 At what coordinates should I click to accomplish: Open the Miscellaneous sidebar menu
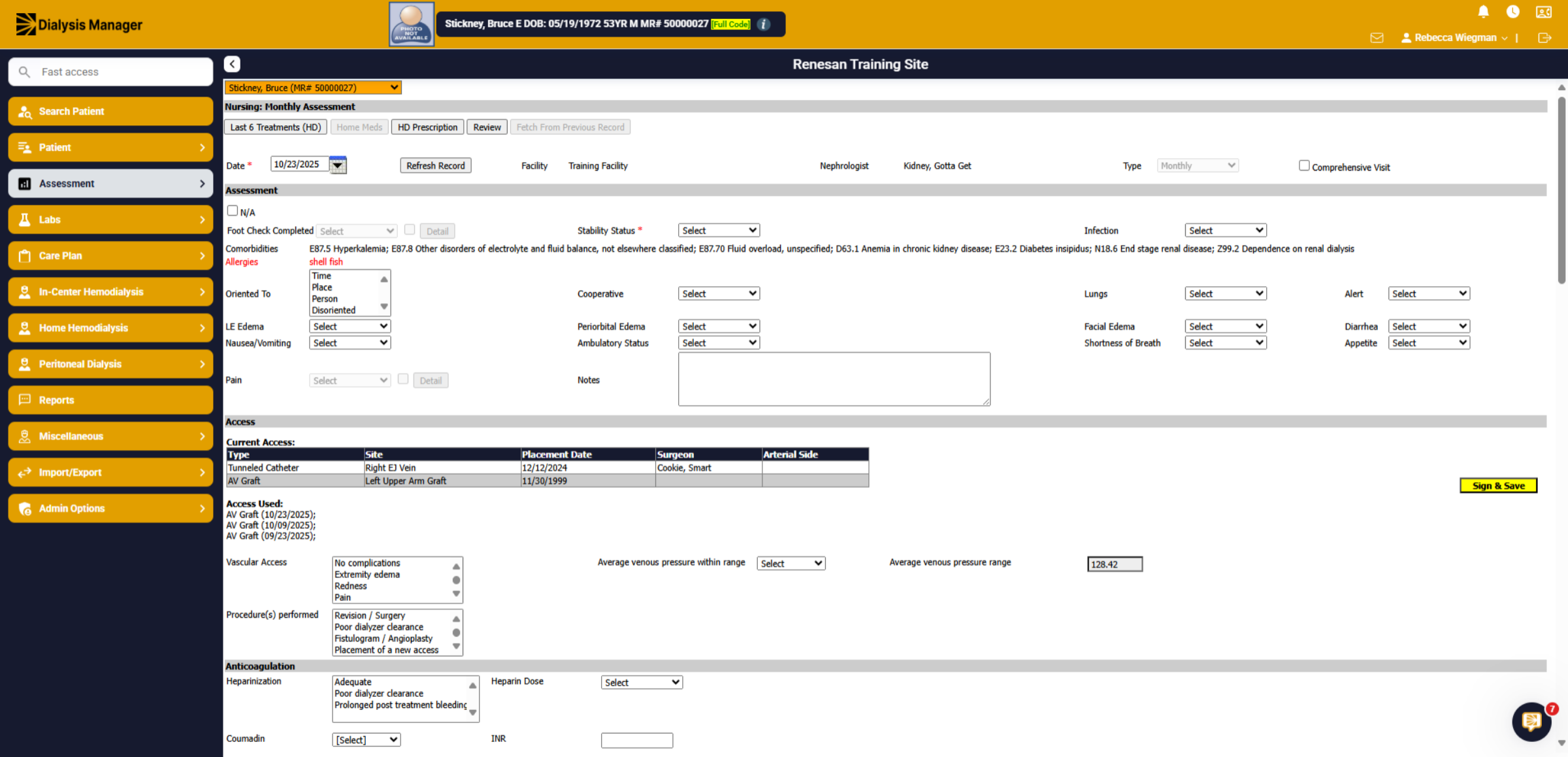pyautogui.click(x=110, y=436)
